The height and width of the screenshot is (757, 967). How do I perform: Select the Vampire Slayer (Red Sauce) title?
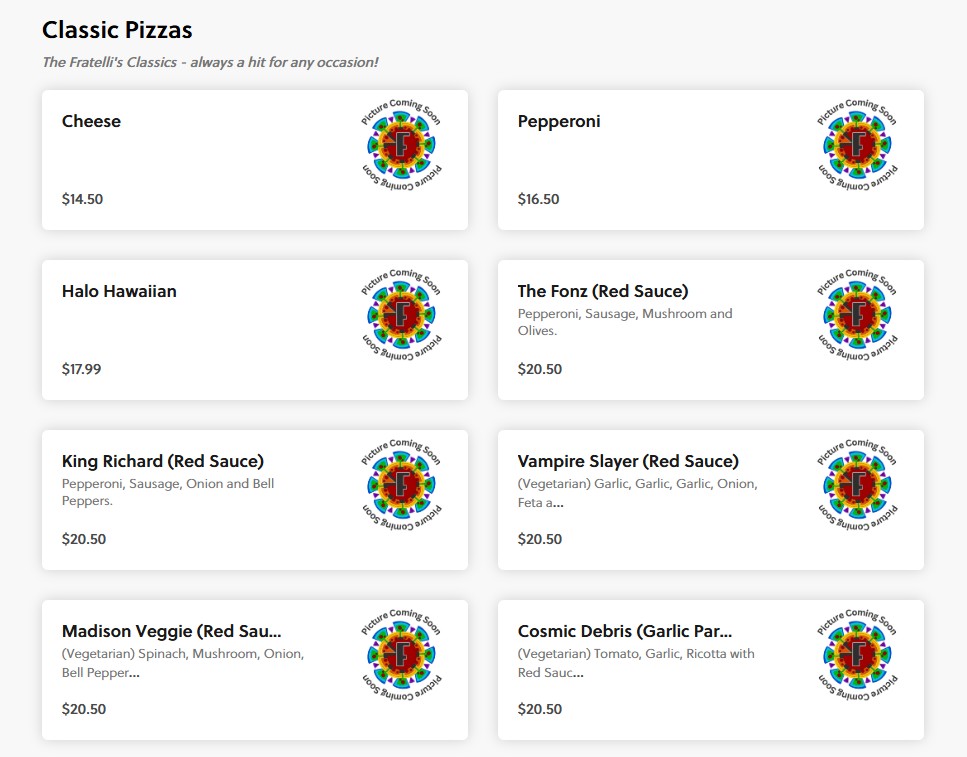(x=628, y=461)
